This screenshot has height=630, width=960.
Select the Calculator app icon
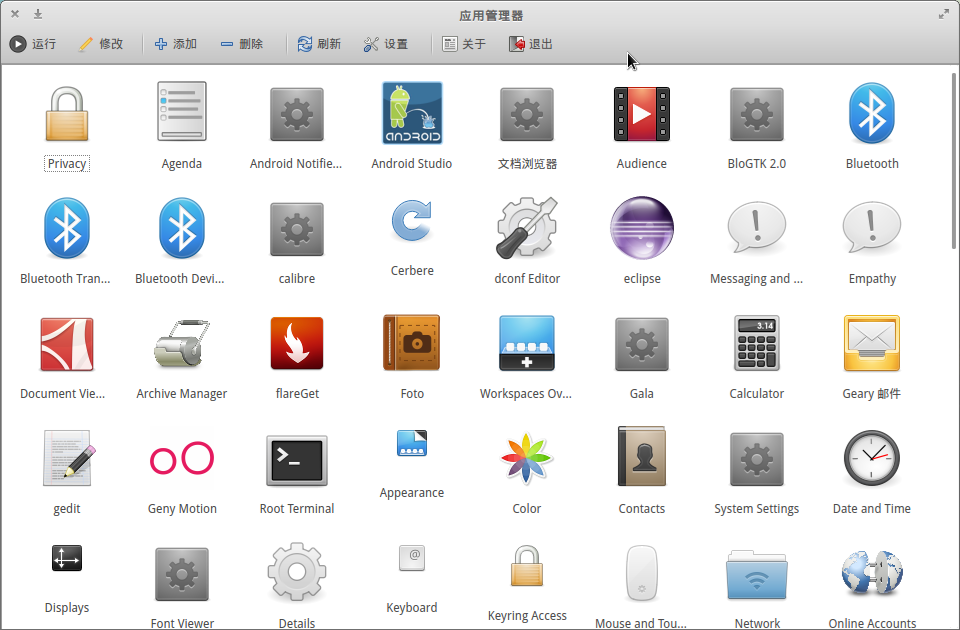click(757, 343)
